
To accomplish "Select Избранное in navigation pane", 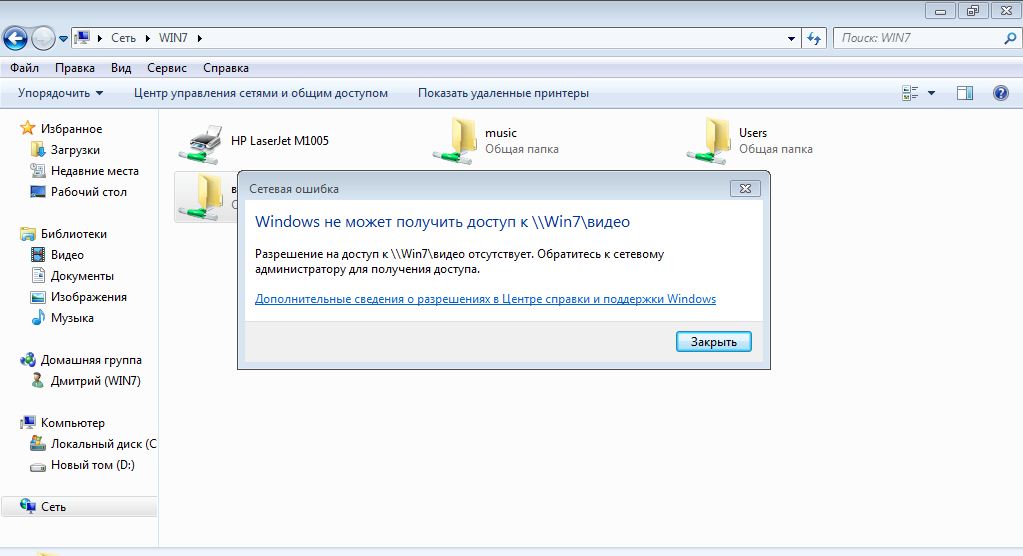I will (71, 129).
